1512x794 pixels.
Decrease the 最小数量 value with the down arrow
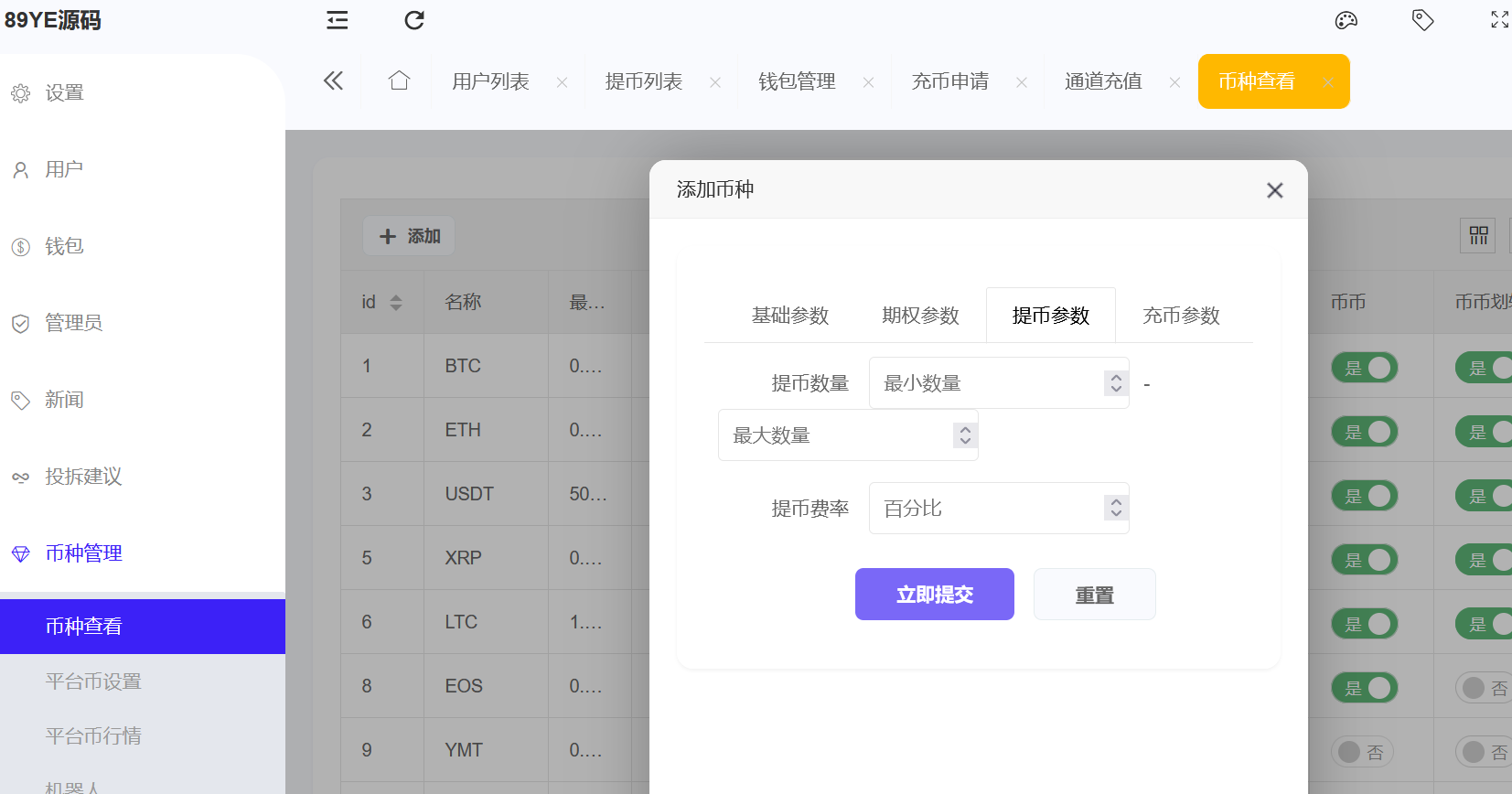tap(1116, 390)
